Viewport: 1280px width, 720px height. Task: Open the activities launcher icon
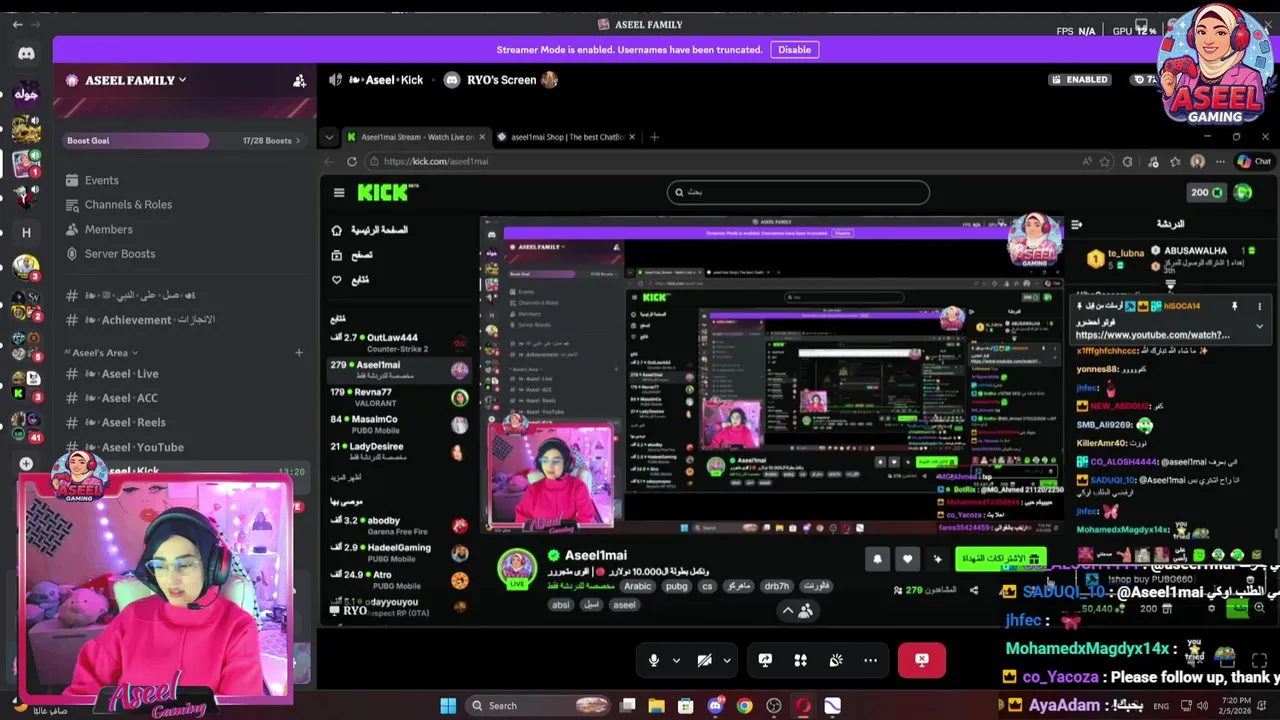pyautogui.click(x=800, y=660)
